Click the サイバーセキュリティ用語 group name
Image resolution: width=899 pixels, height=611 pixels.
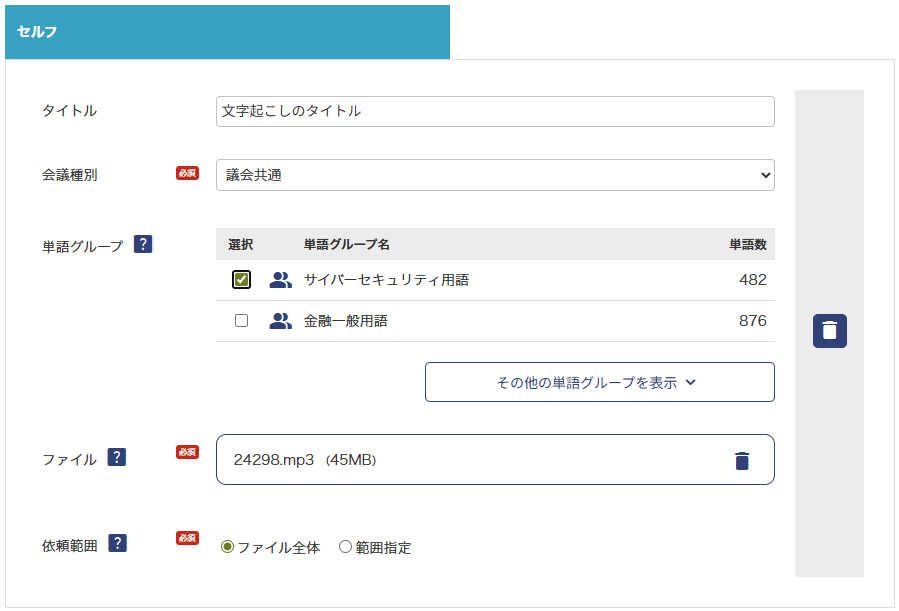pyautogui.click(x=386, y=280)
